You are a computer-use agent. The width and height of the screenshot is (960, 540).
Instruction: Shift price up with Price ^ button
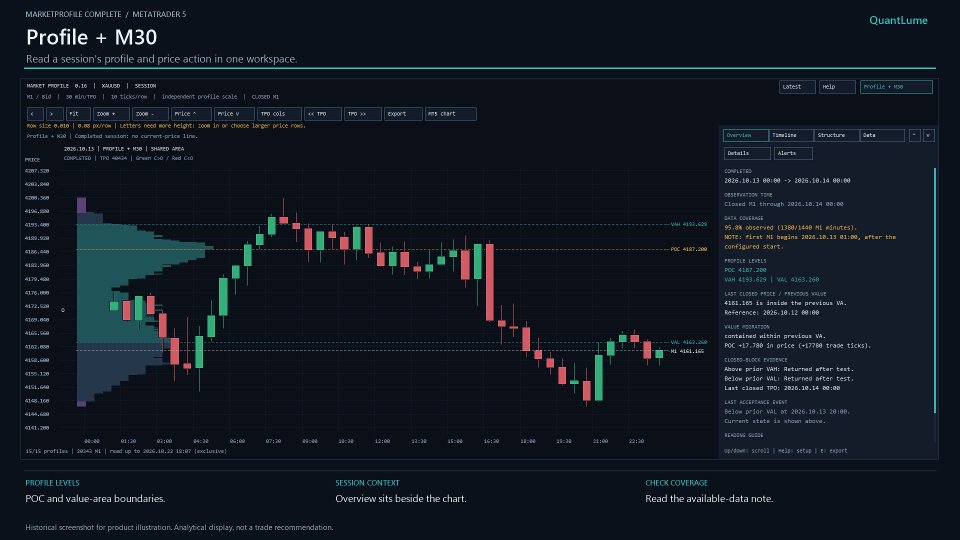pyautogui.click(x=191, y=114)
